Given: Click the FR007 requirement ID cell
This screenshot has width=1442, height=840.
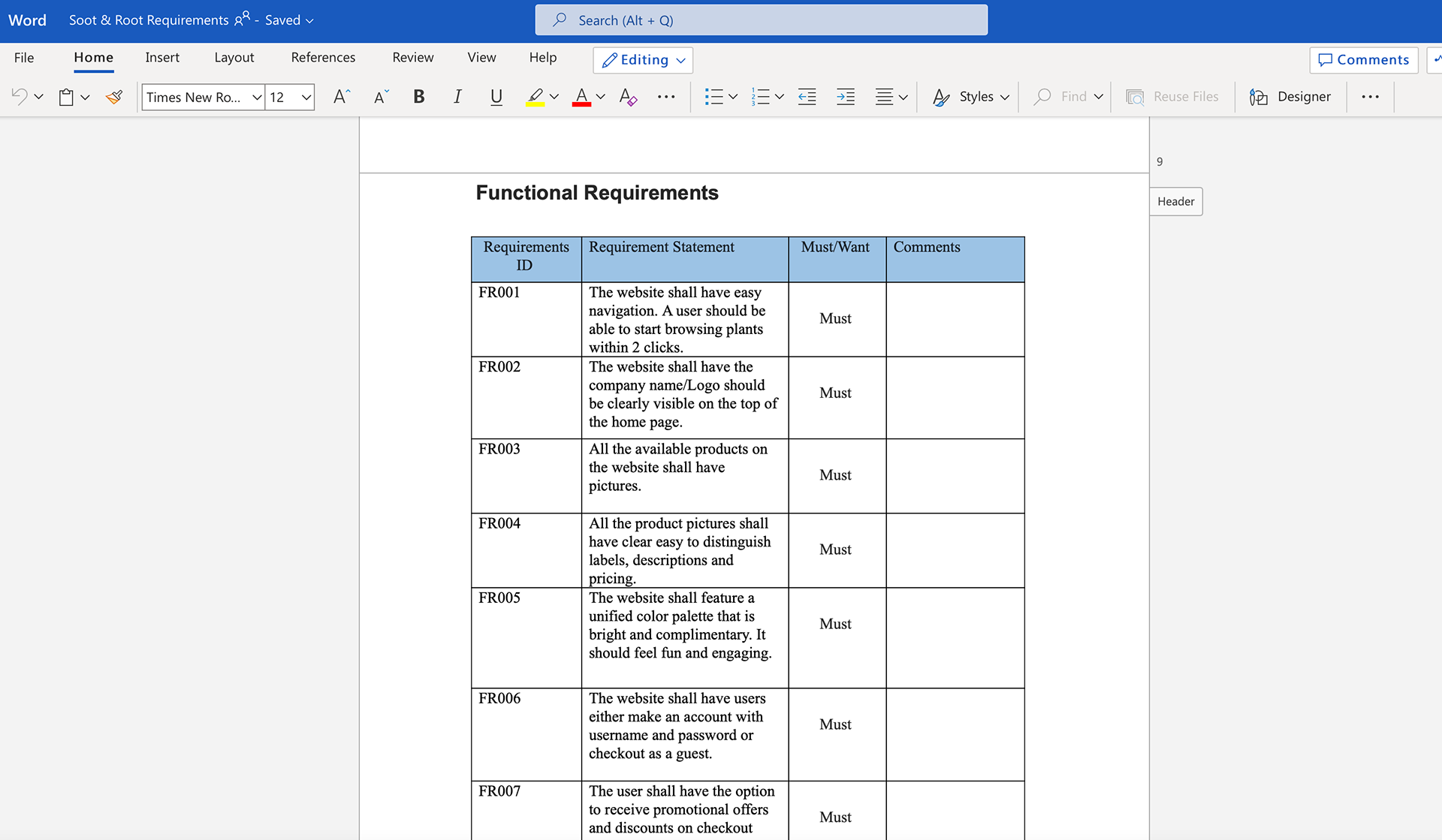Looking at the screenshot, I should pyautogui.click(x=526, y=811).
